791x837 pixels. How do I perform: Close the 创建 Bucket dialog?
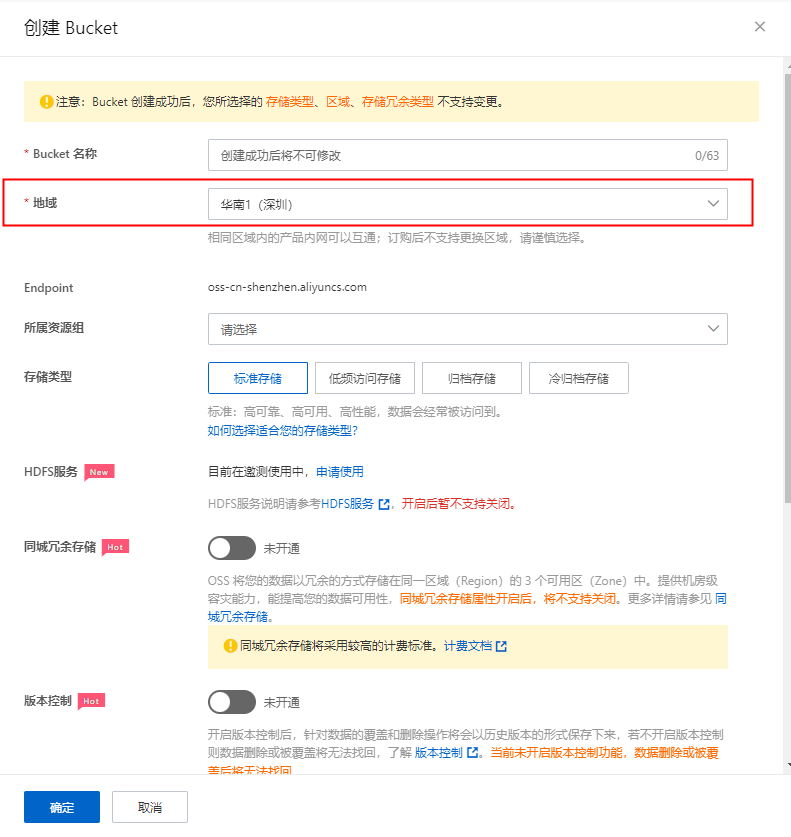pos(760,27)
